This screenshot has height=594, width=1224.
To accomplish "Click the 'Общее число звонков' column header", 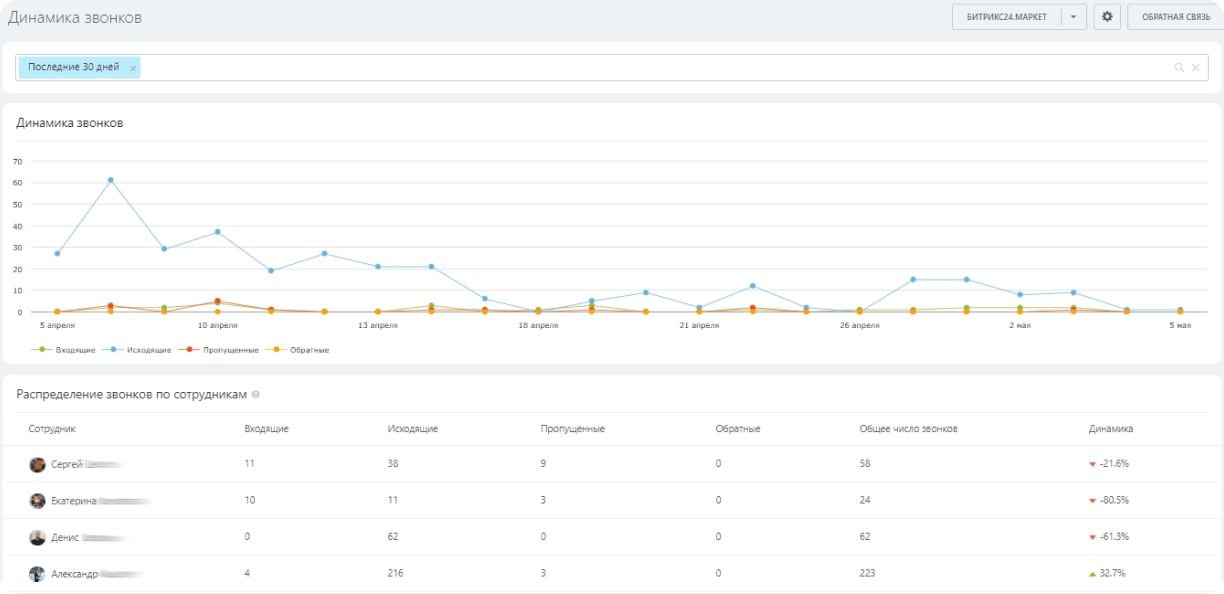I will [x=908, y=429].
